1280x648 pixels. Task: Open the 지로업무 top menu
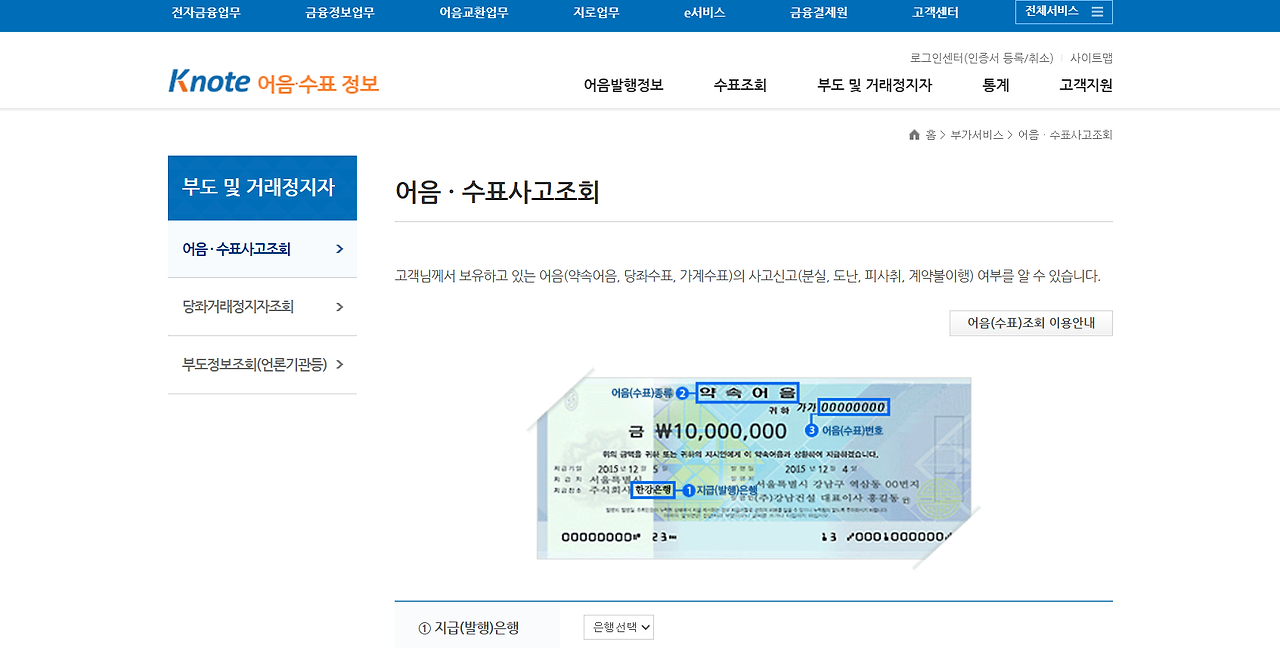pyautogui.click(x=596, y=13)
